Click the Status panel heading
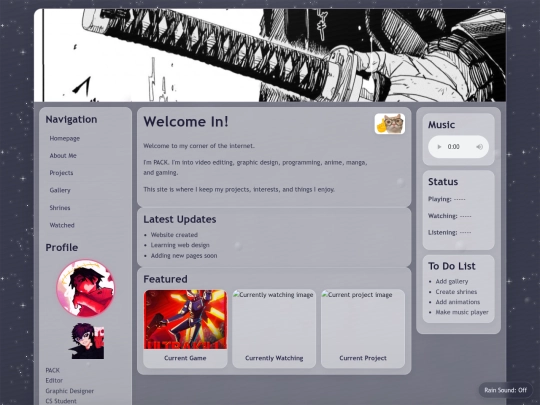Image resolution: width=540 pixels, height=405 pixels. tap(443, 182)
